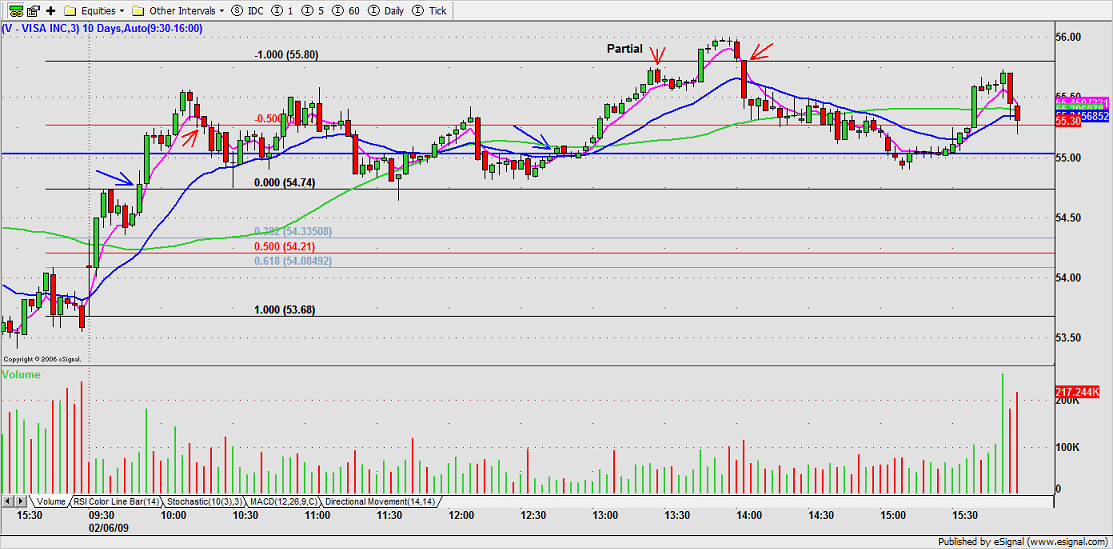
Task: Click the study tabs scroll-right arrow
Action: [x=22, y=501]
